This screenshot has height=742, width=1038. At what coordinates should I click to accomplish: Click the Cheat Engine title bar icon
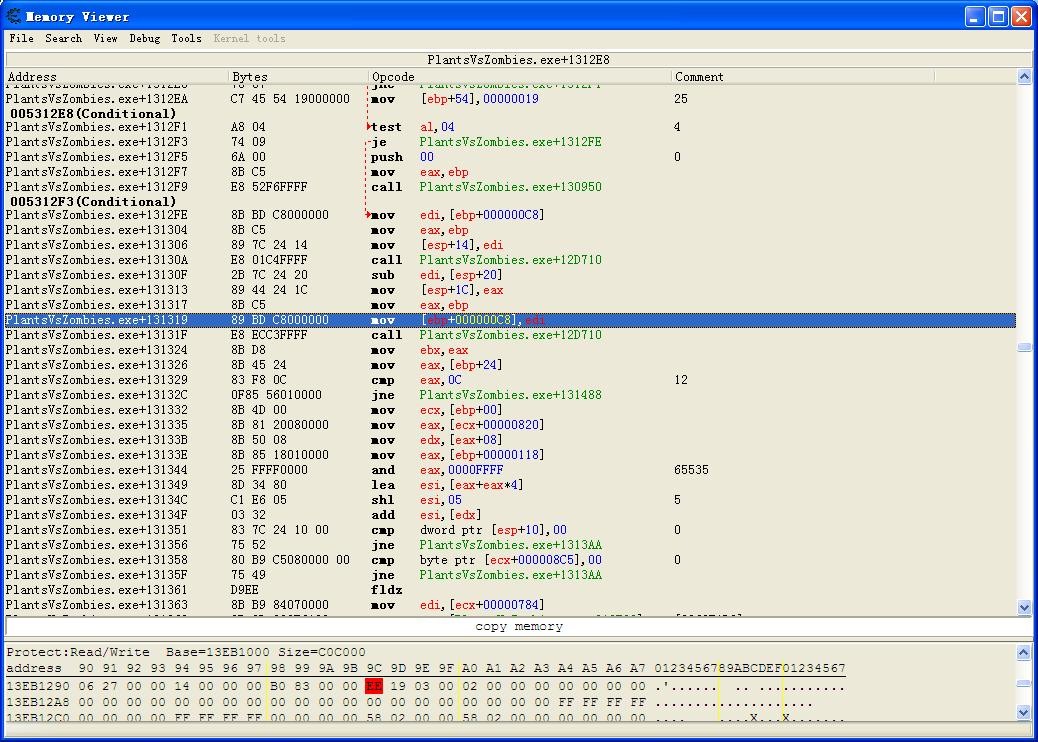coord(13,16)
